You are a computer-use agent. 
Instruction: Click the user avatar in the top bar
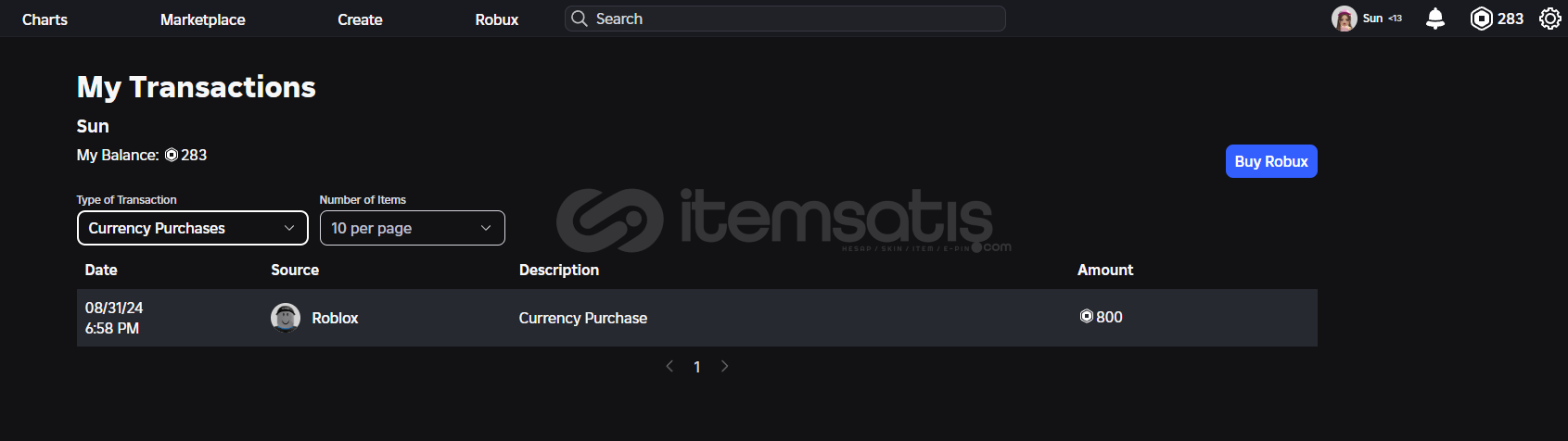coord(1344,19)
